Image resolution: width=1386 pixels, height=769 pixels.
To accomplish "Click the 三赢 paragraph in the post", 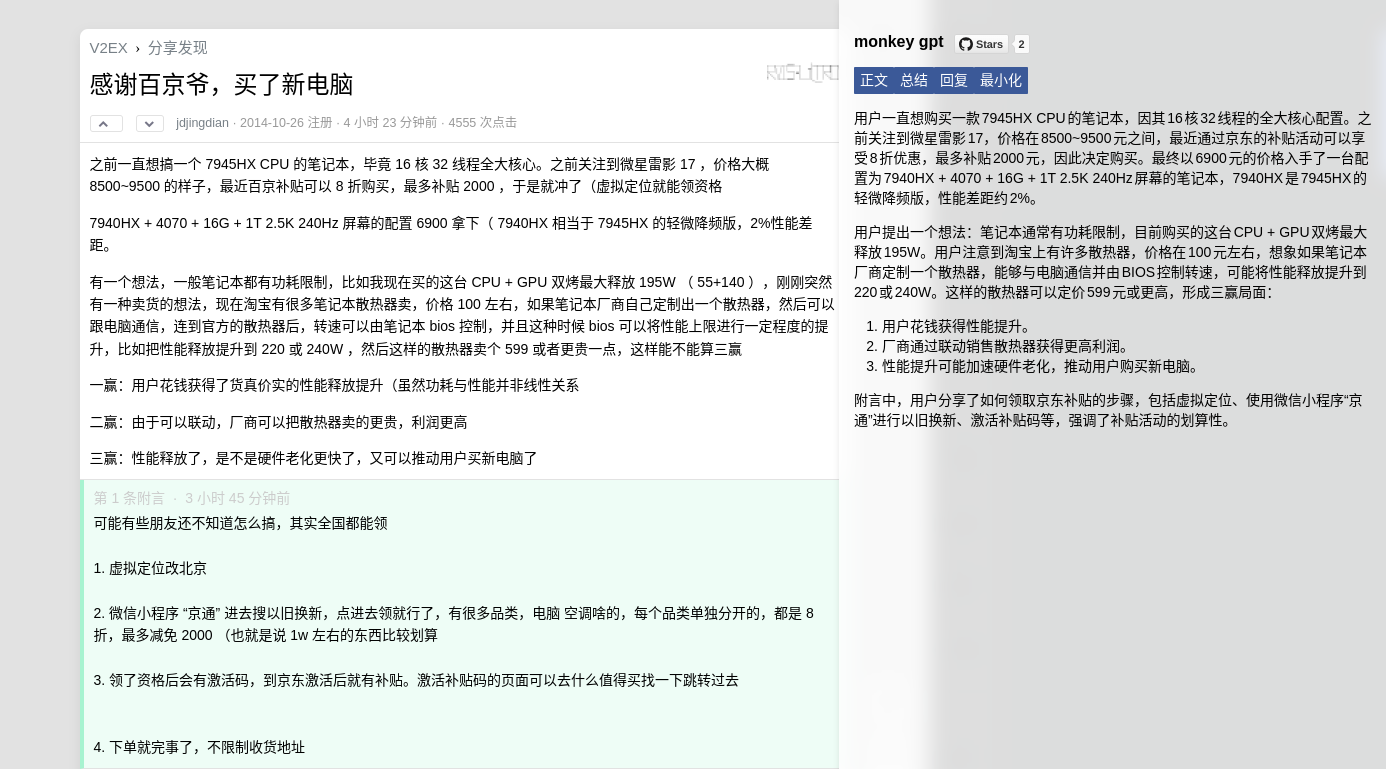I will (313, 458).
